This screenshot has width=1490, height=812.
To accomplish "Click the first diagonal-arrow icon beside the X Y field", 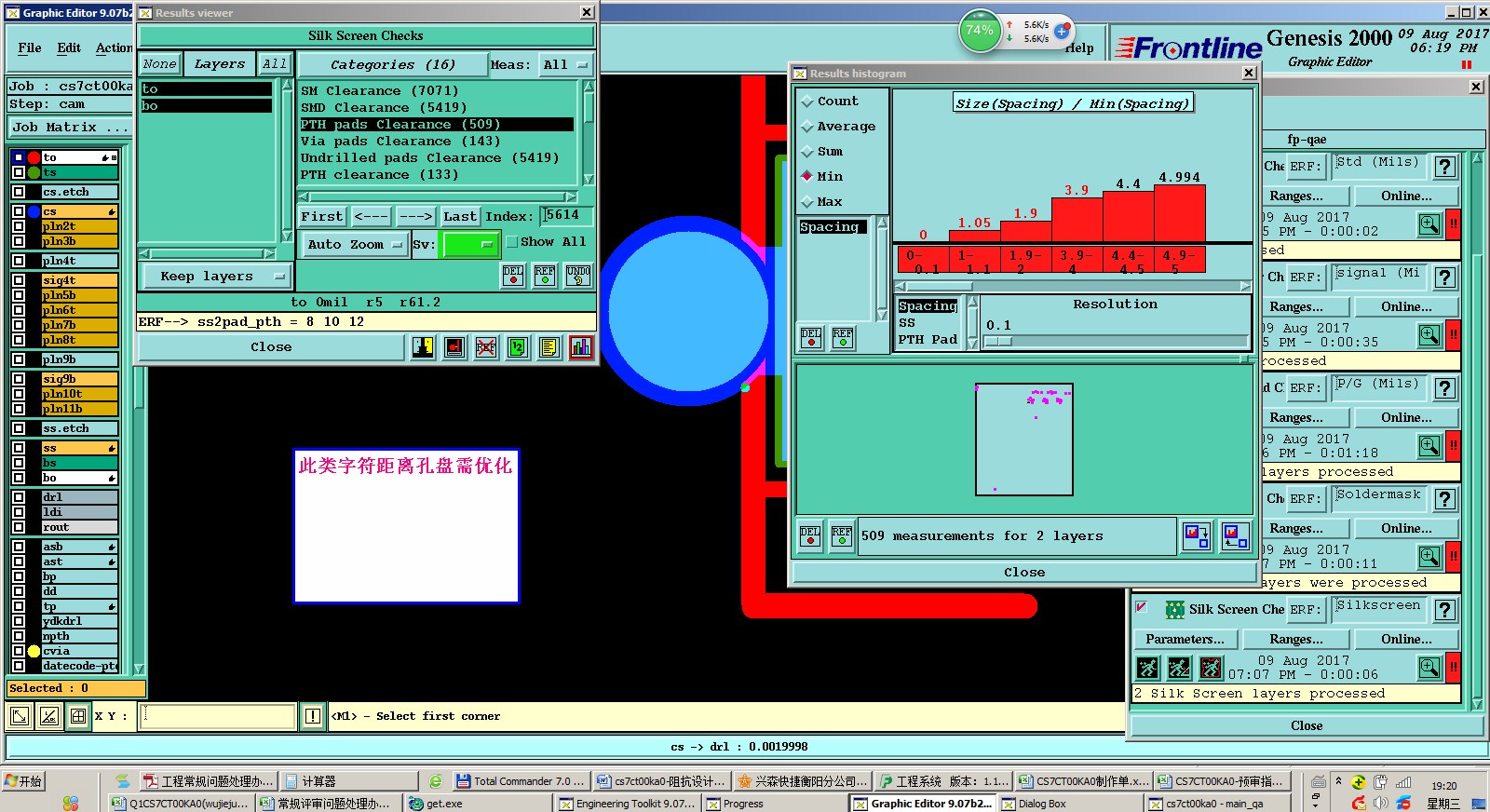I will tap(19, 716).
